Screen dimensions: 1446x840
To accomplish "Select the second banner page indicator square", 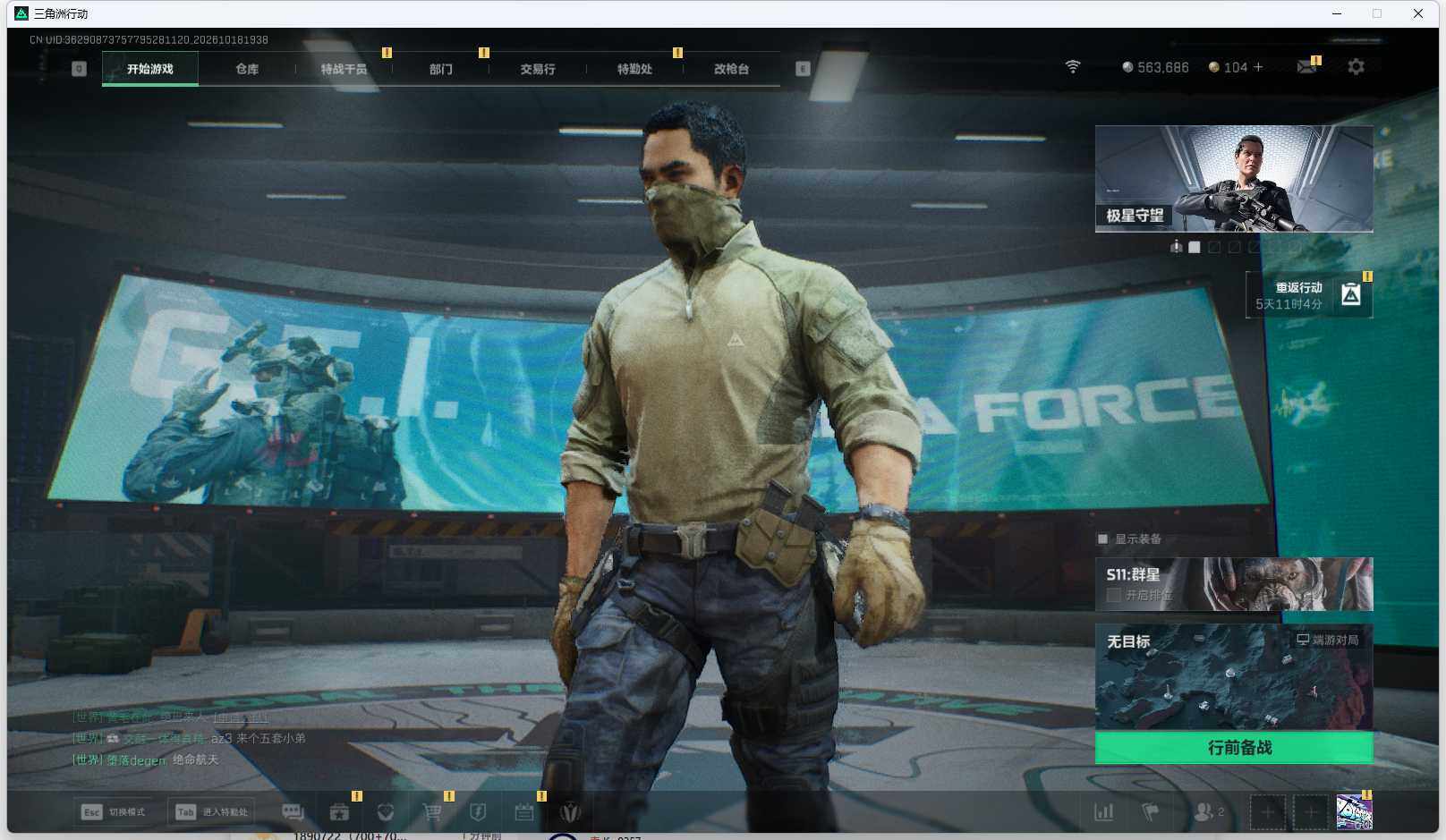I will [1214, 247].
